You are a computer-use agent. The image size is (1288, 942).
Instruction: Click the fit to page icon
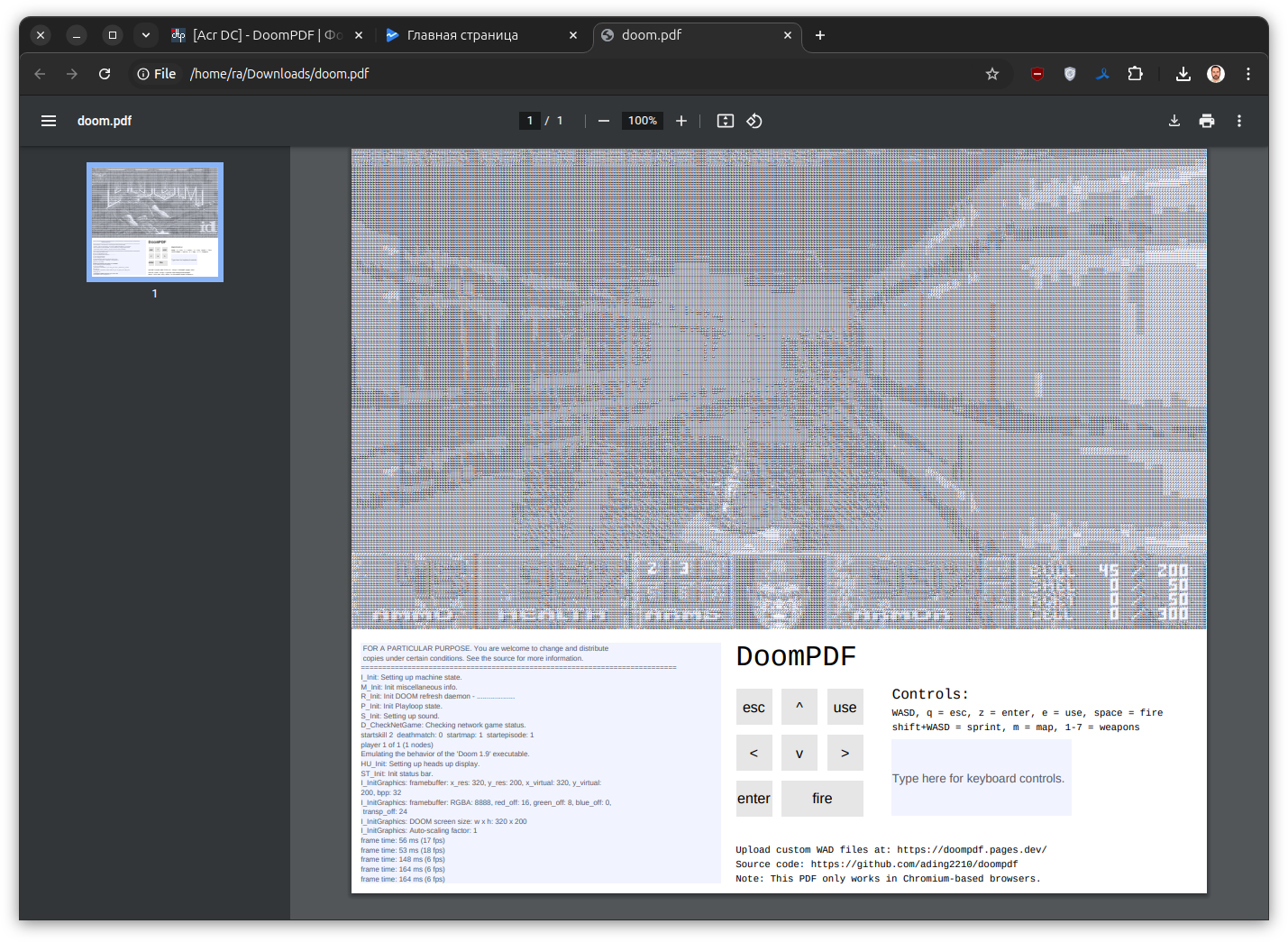pos(726,121)
